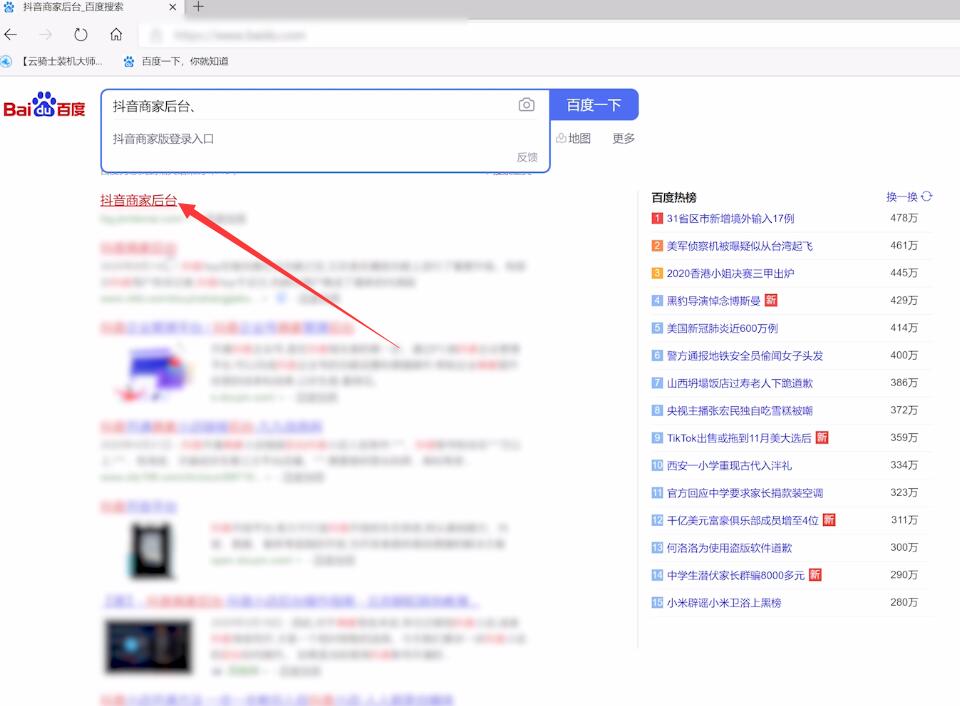960x706 pixels.
Task: Open camera image search icon
Action: (526, 105)
